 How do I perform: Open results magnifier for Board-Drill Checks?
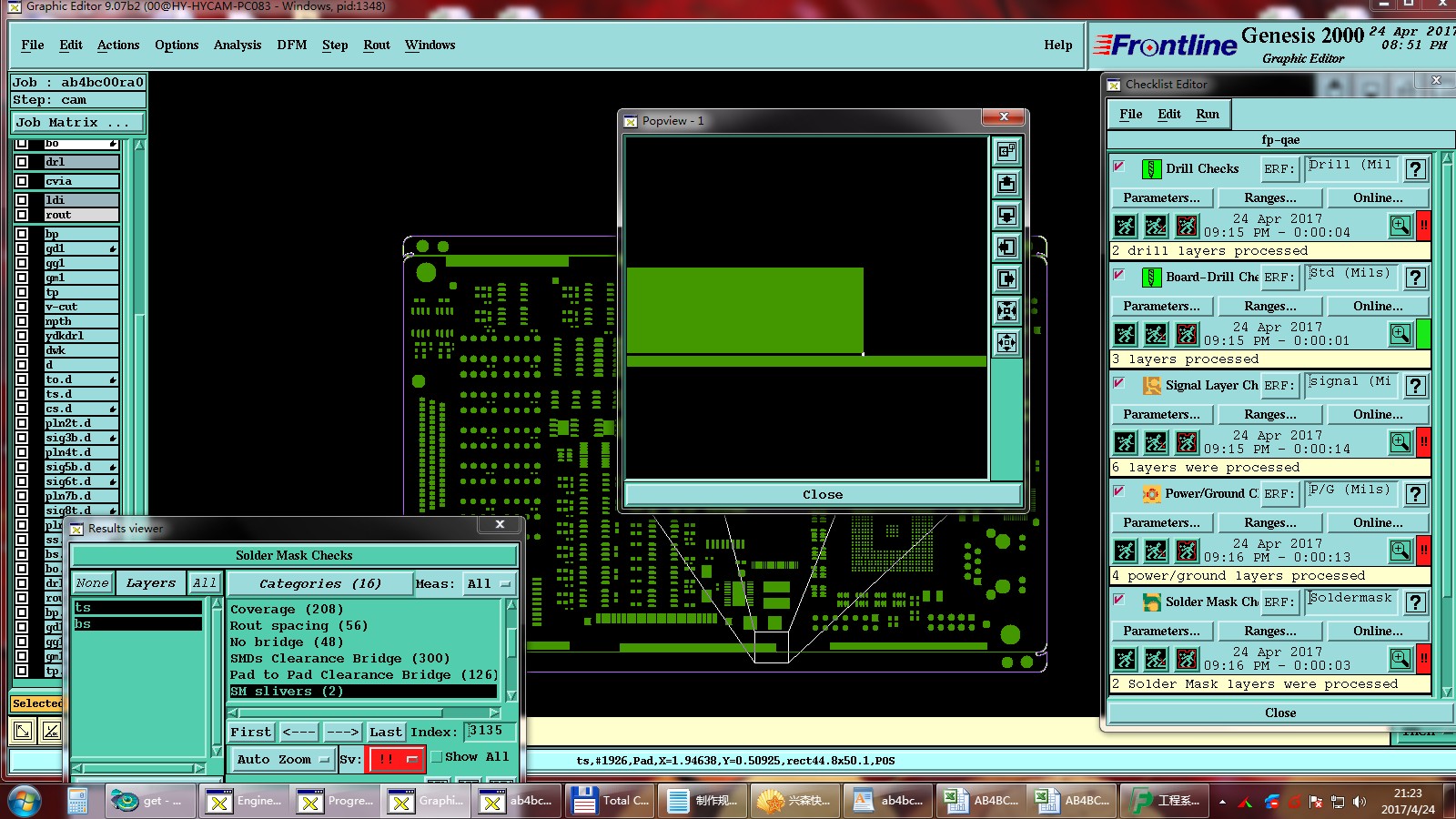point(1400,334)
